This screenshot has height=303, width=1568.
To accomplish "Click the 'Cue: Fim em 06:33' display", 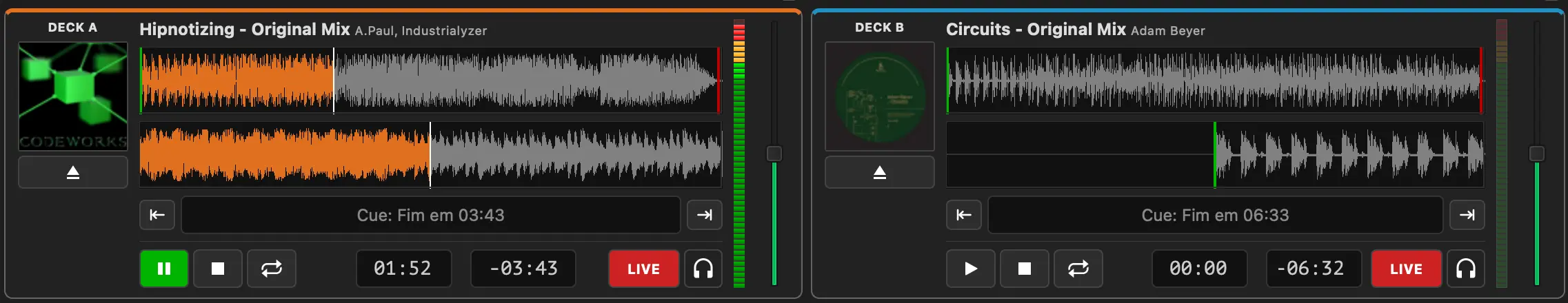I will point(1216,215).
